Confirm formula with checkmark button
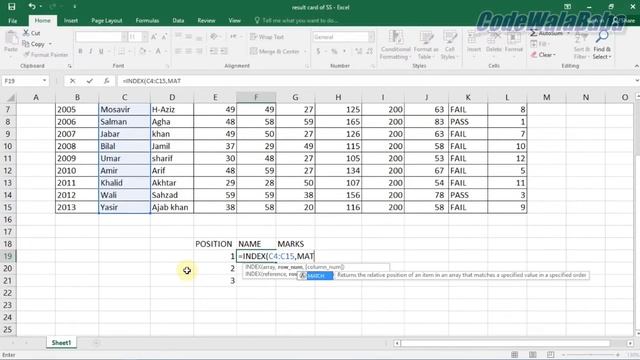This screenshot has width=640, height=360. pyautogui.click(x=89, y=81)
